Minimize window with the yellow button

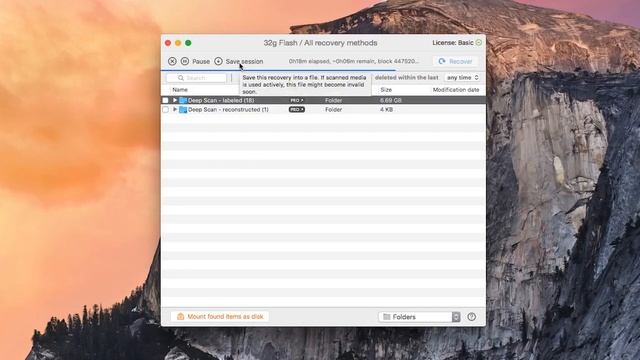click(178, 43)
